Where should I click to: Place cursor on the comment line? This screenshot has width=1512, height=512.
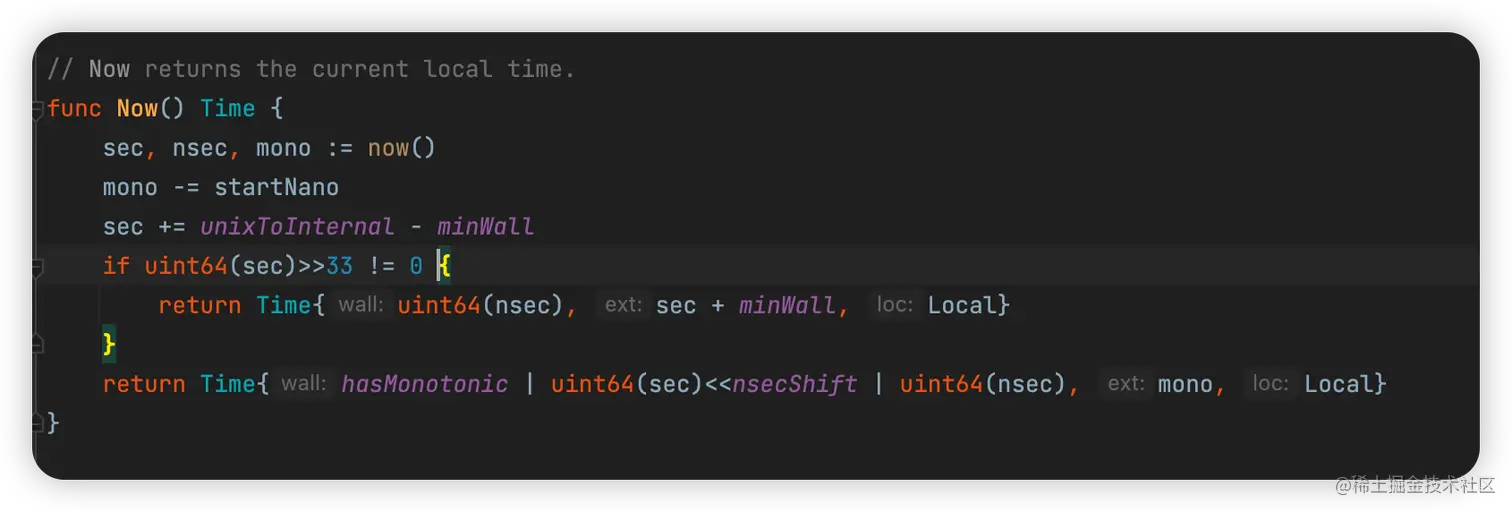(x=310, y=70)
